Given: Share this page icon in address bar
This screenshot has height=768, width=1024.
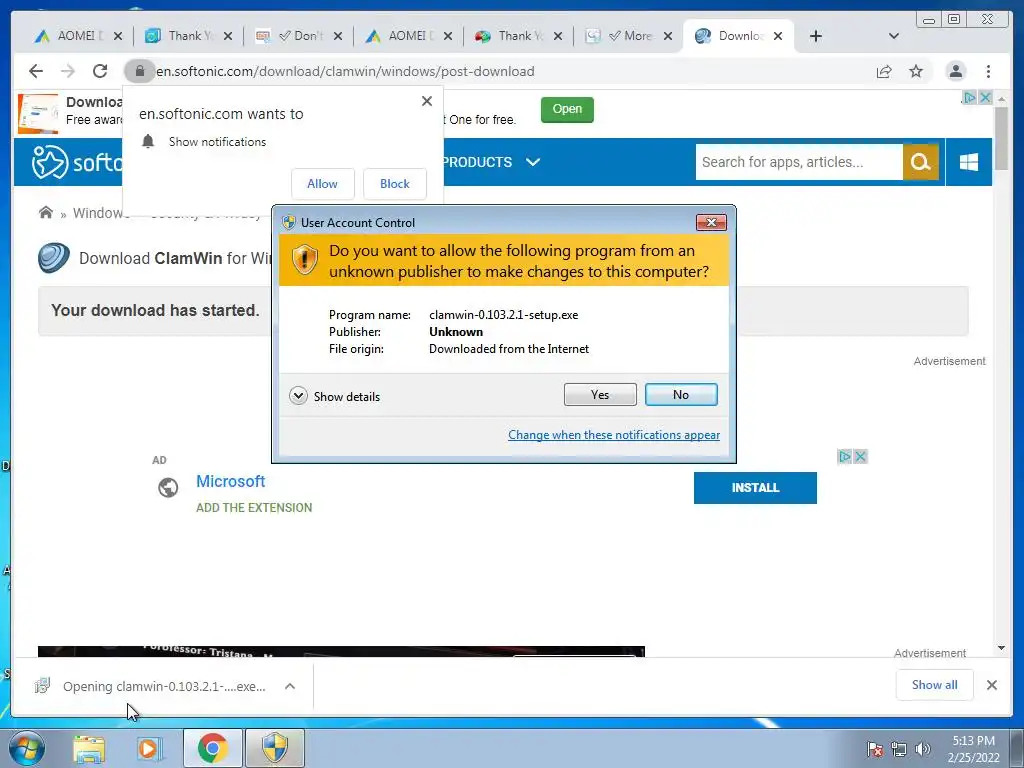Looking at the screenshot, I should (x=884, y=71).
